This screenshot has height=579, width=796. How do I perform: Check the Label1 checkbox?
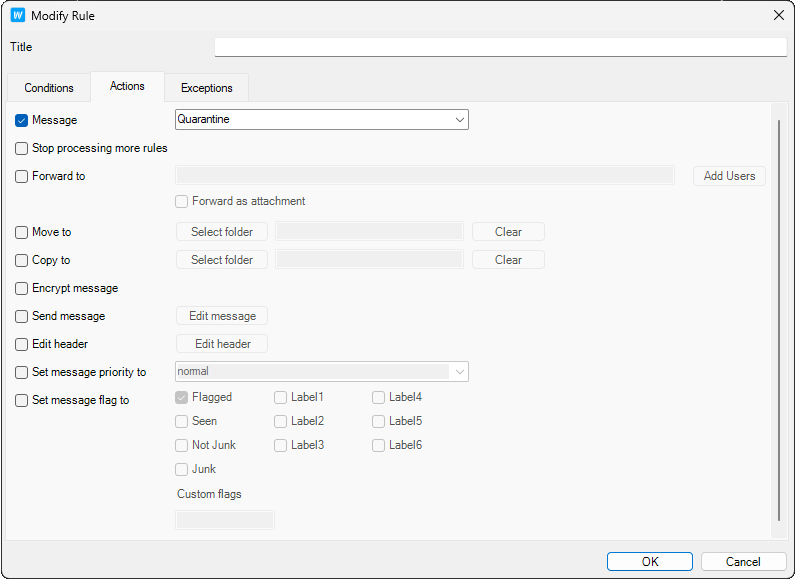[x=280, y=397]
